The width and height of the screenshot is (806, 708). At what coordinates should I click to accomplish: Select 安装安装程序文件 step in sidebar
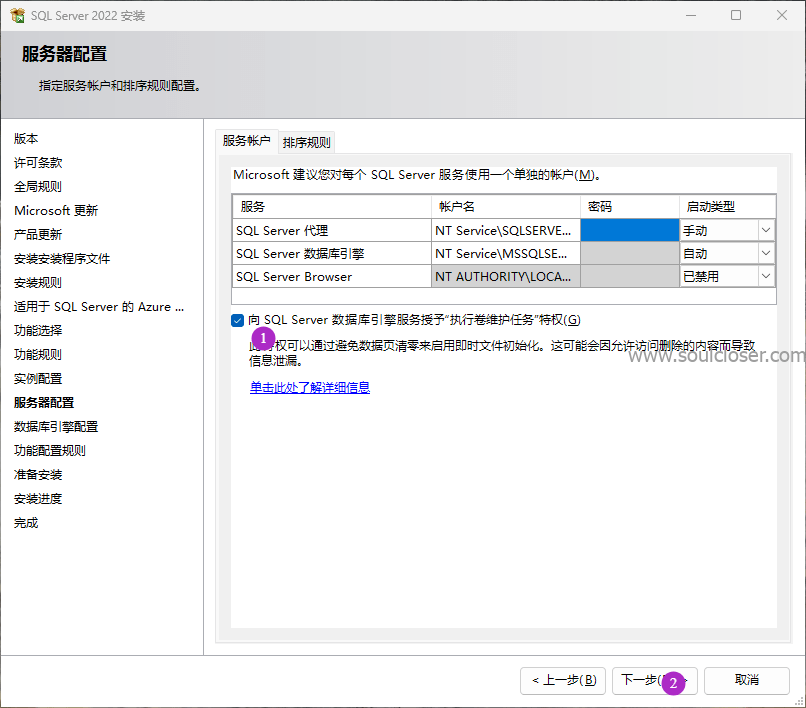click(62, 259)
